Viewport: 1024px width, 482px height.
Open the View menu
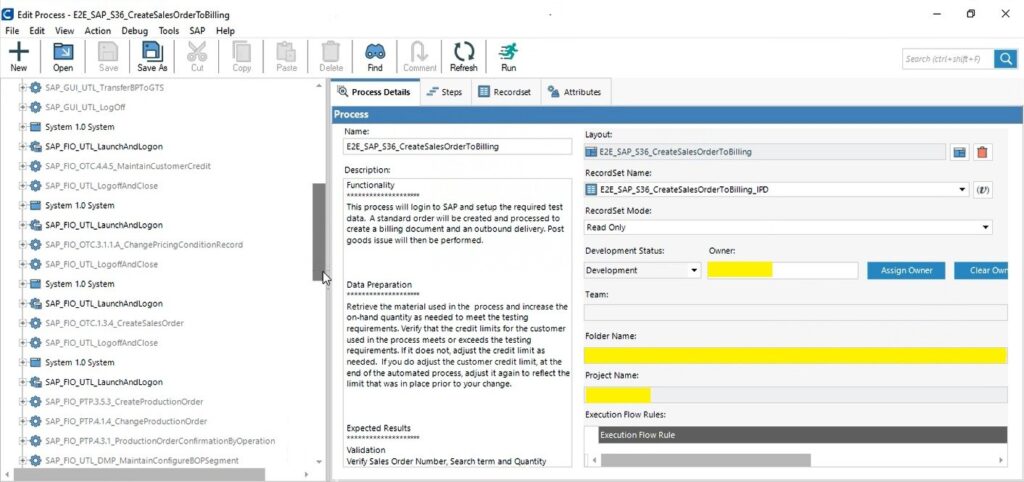point(65,31)
